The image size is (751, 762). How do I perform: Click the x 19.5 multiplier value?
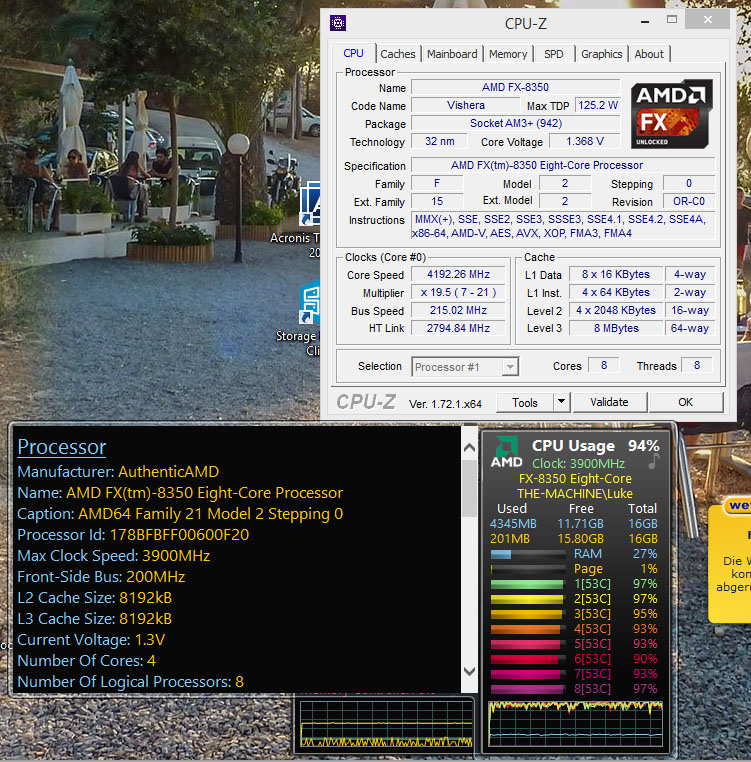pyautogui.click(x=458, y=293)
